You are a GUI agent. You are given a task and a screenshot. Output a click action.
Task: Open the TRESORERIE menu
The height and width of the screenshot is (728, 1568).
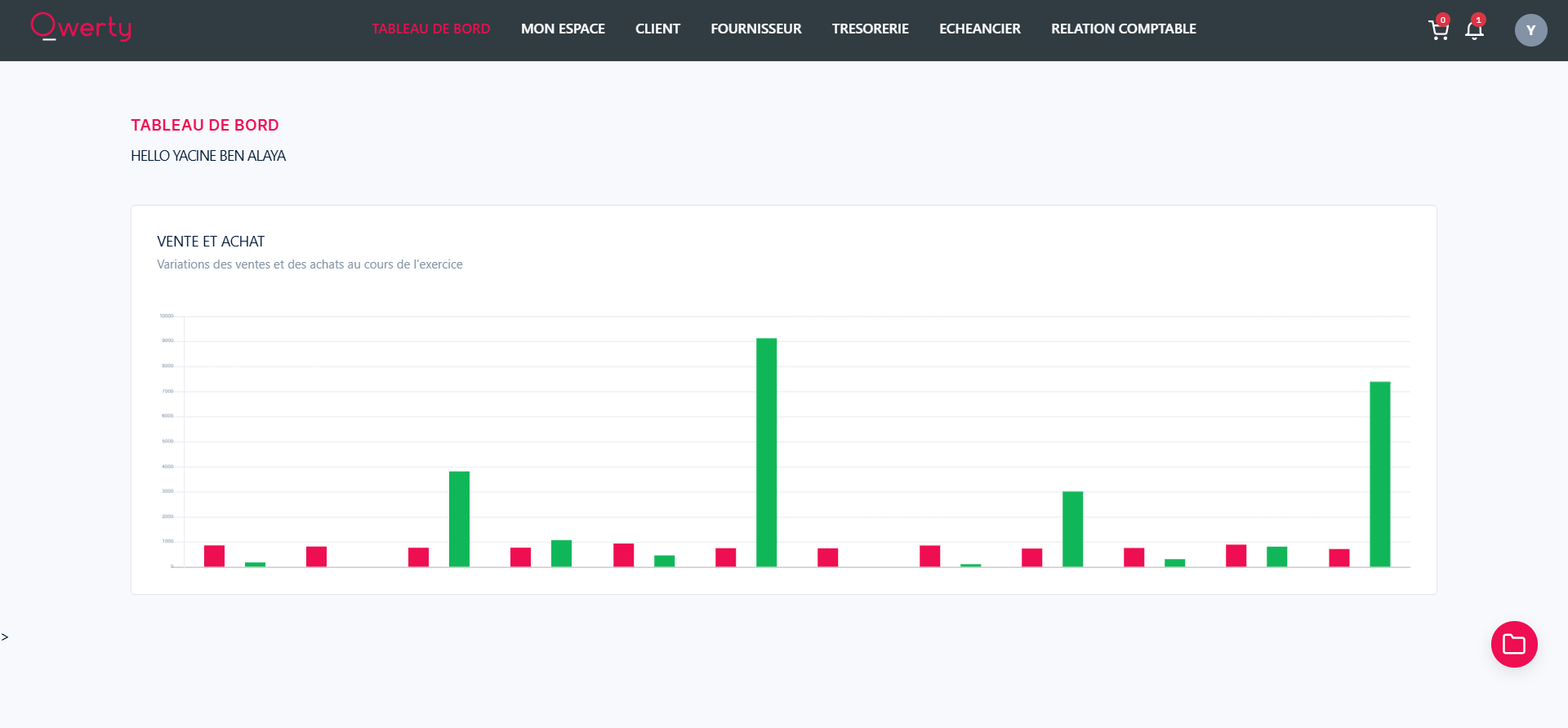[871, 29]
